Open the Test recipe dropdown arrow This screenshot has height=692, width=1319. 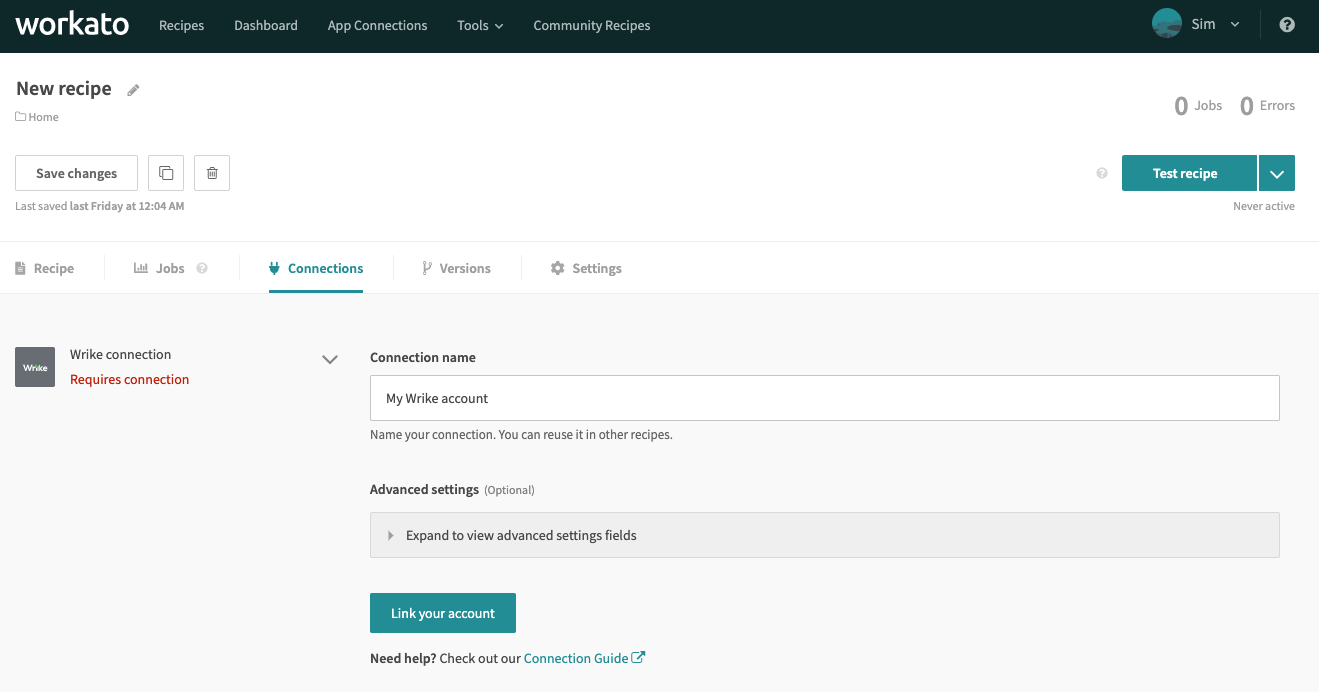point(1276,173)
